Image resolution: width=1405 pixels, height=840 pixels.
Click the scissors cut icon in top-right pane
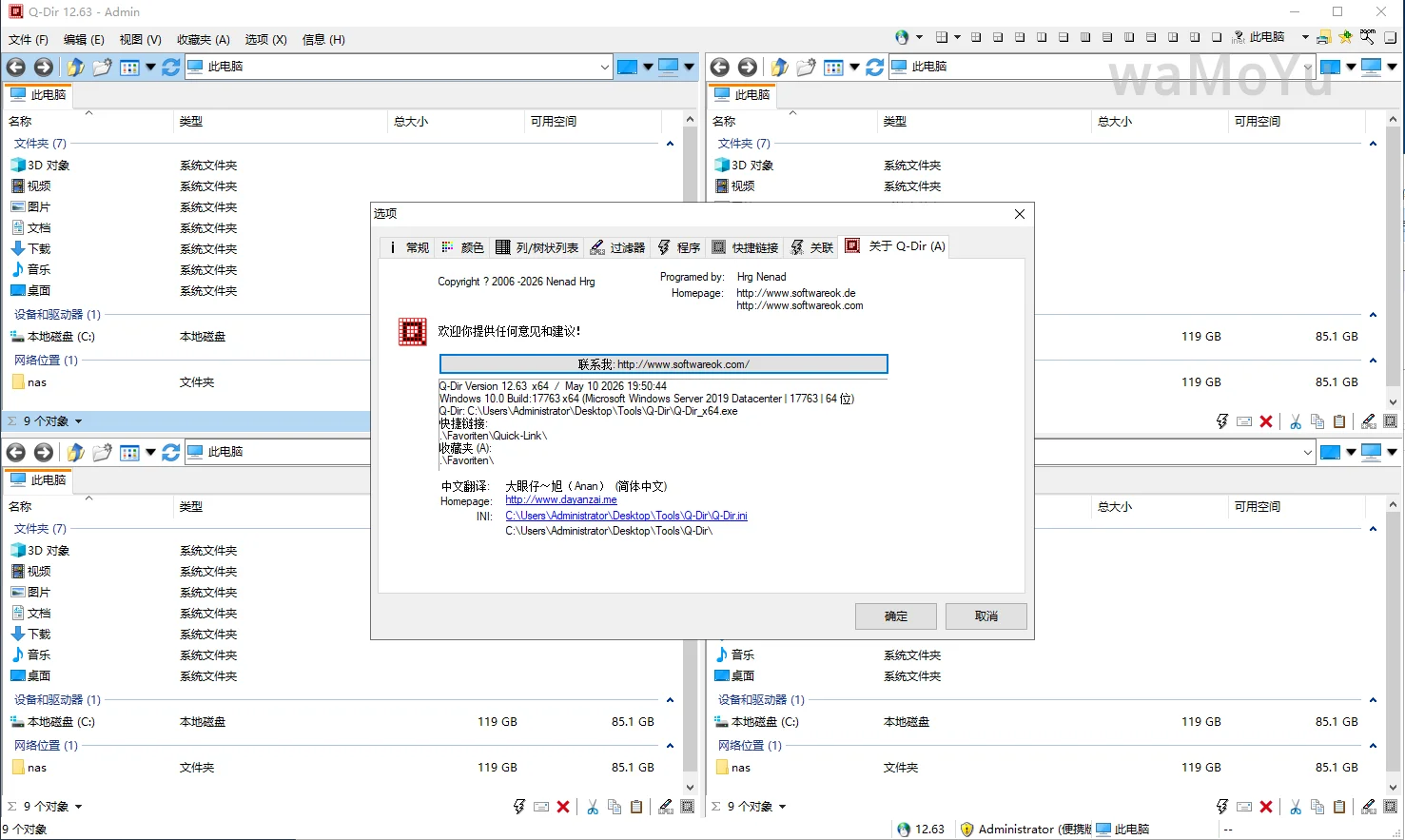click(x=1296, y=421)
